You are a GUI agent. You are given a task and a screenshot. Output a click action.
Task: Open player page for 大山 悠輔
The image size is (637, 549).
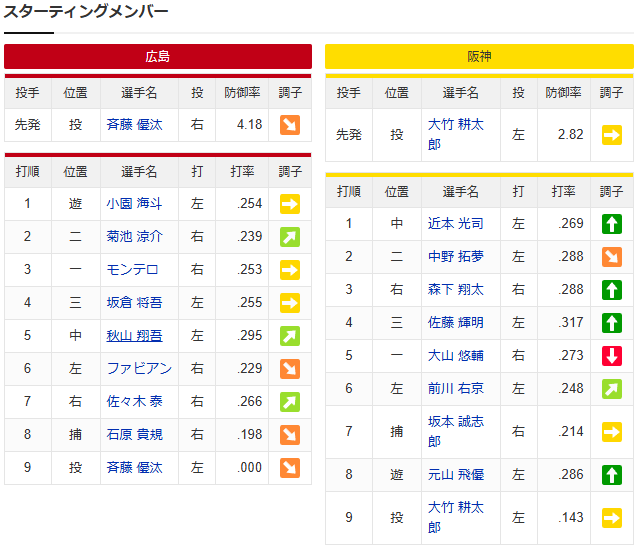click(456, 356)
